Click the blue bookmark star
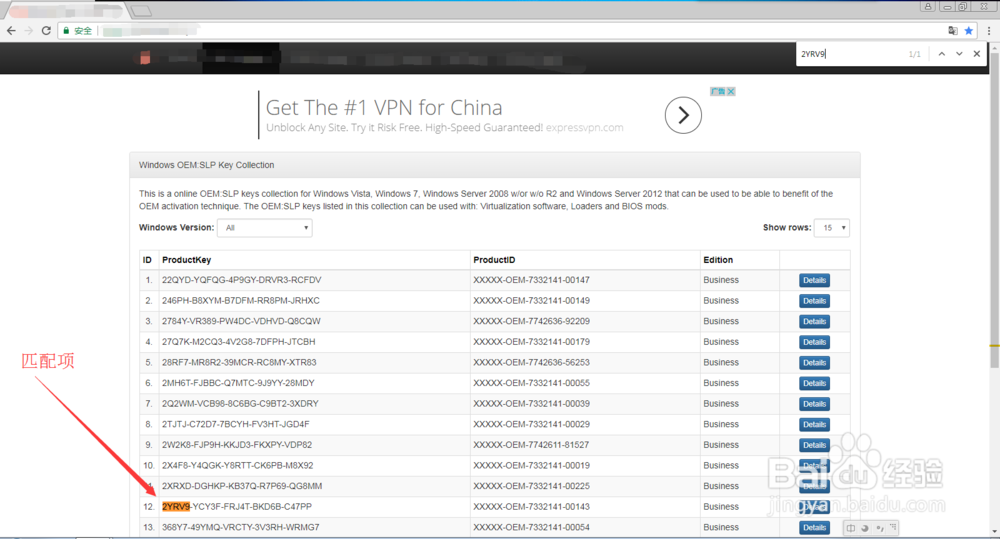 pos(969,31)
